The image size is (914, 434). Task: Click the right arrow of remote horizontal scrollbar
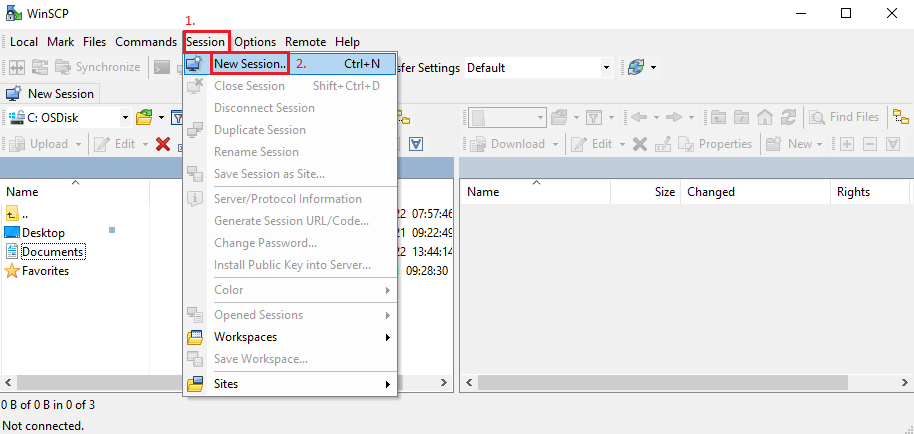904,383
